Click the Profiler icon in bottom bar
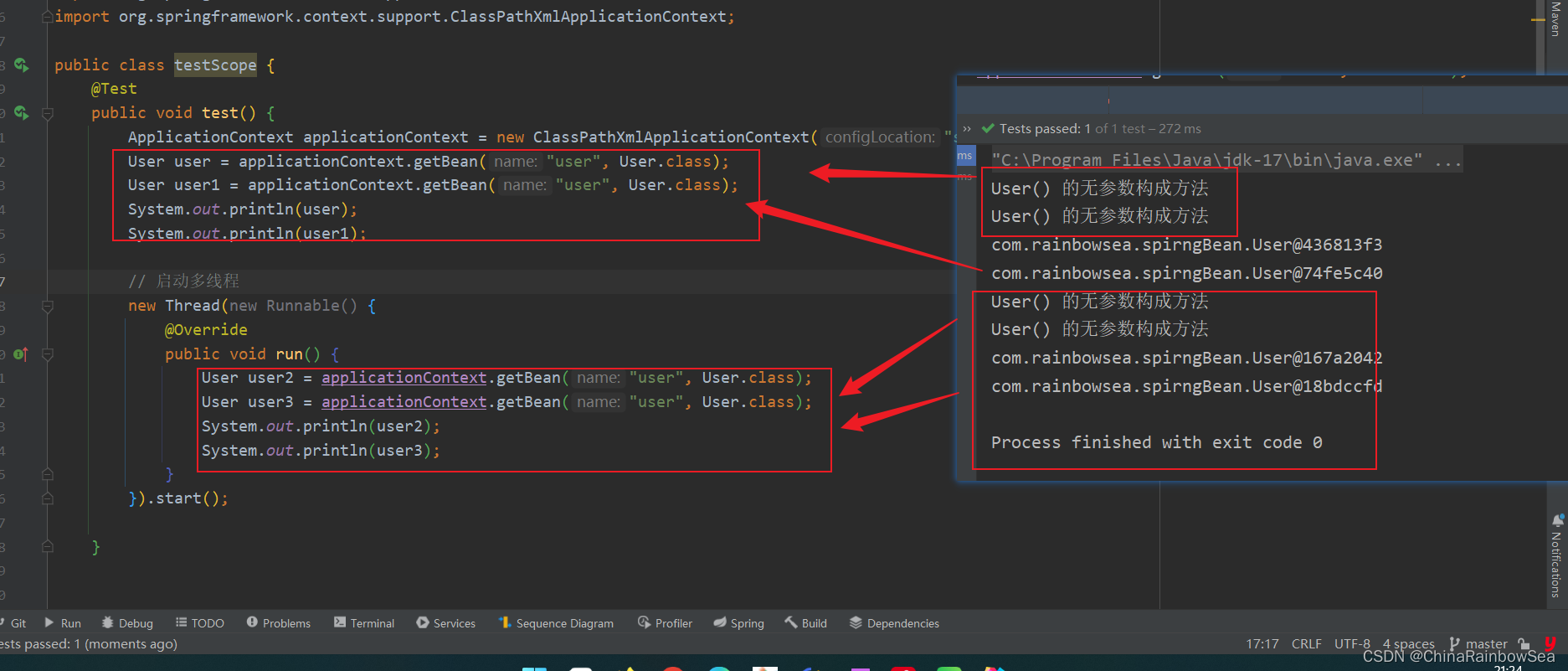This screenshot has width=1568, height=671. 644,622
